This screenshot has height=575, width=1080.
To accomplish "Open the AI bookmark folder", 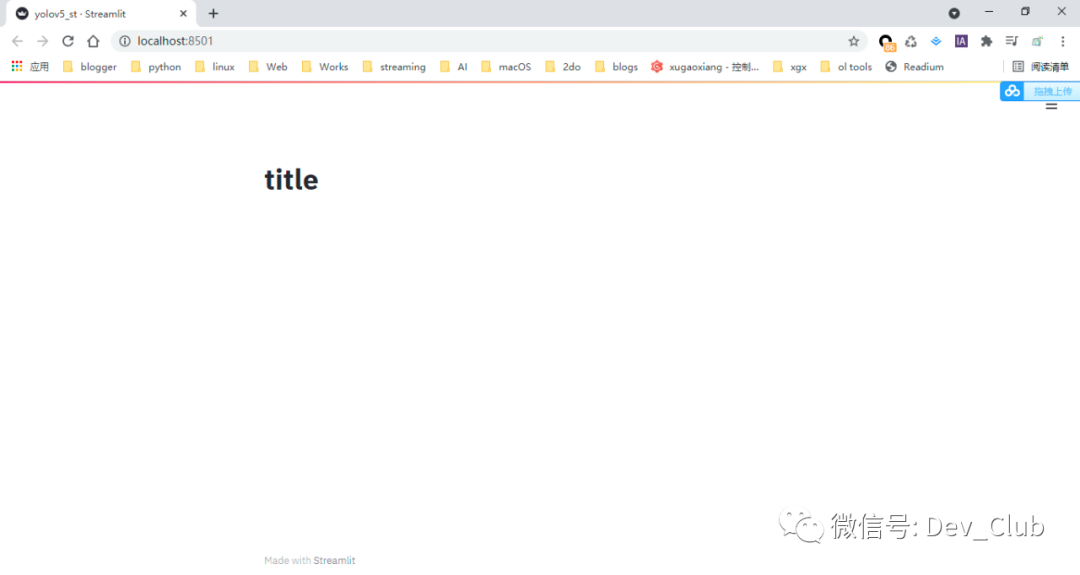I will click(x=454, y=67).
